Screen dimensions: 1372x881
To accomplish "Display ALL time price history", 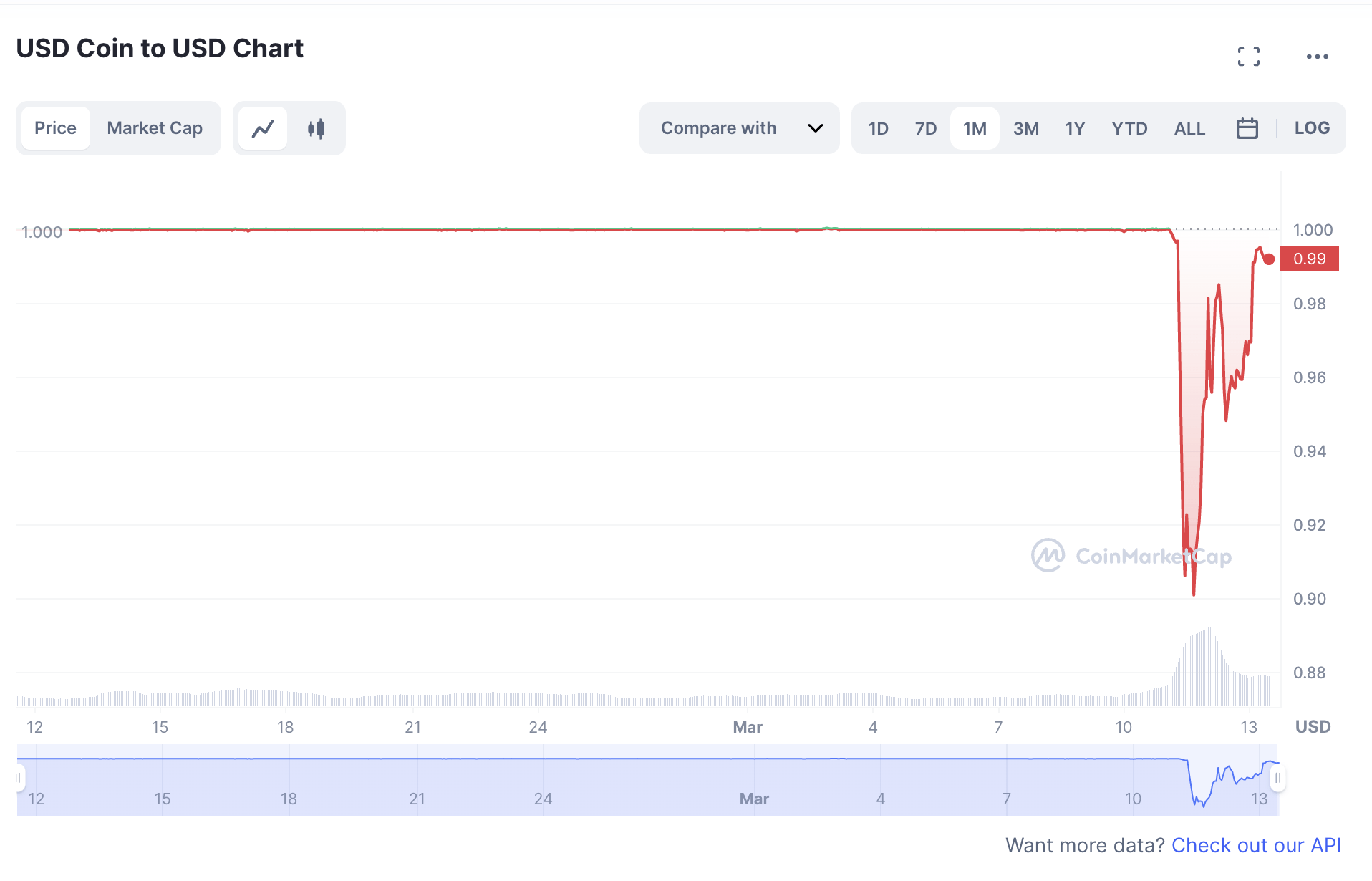I will coord(1189,128).
